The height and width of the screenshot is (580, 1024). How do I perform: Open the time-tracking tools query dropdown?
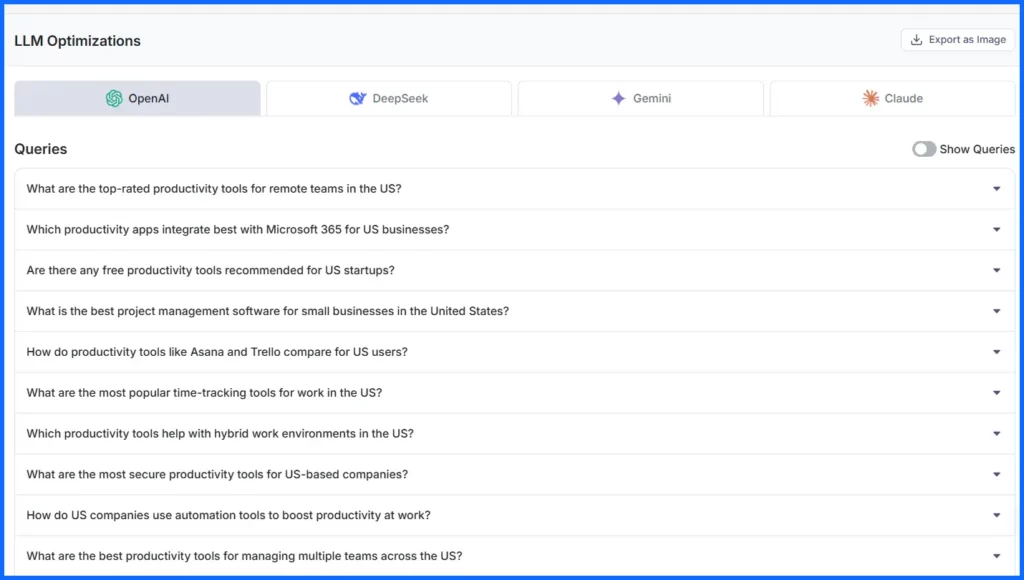click(x=997, y=393)
